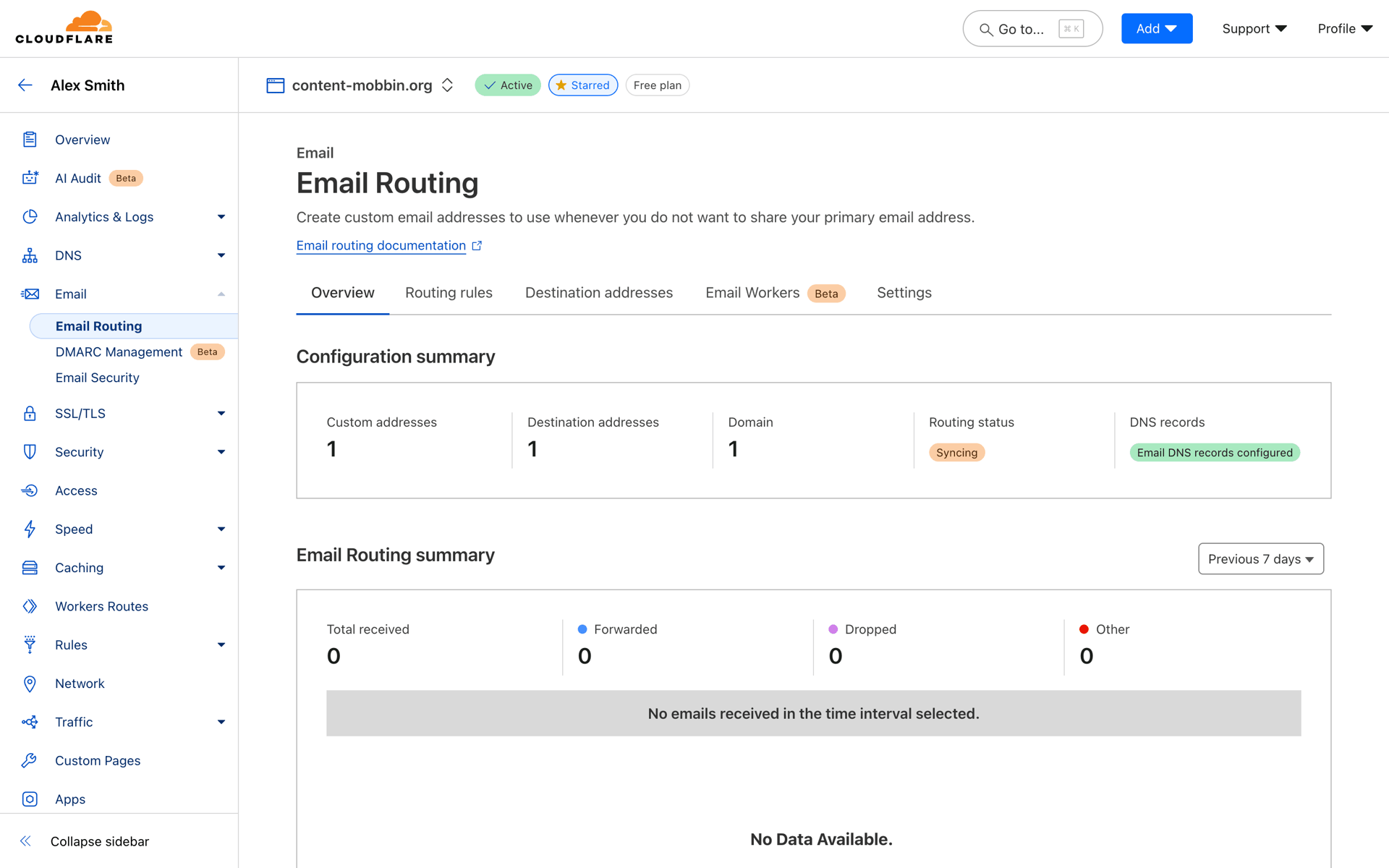
Task: Click the Analytics & Logs pie chart icon
Action: pyautogui.click(x=30, y=217)
